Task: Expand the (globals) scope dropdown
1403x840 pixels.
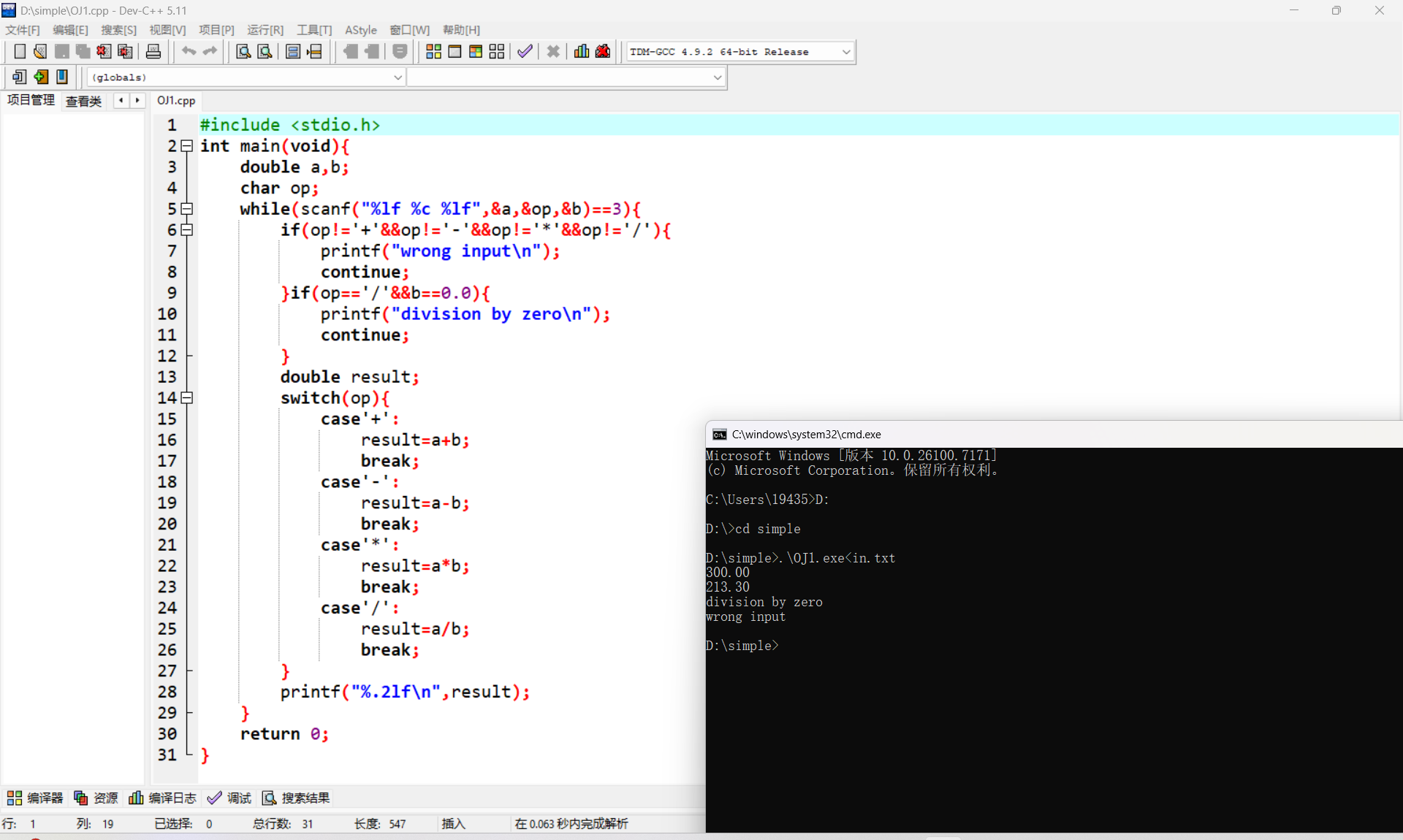Action: [398, 77]
